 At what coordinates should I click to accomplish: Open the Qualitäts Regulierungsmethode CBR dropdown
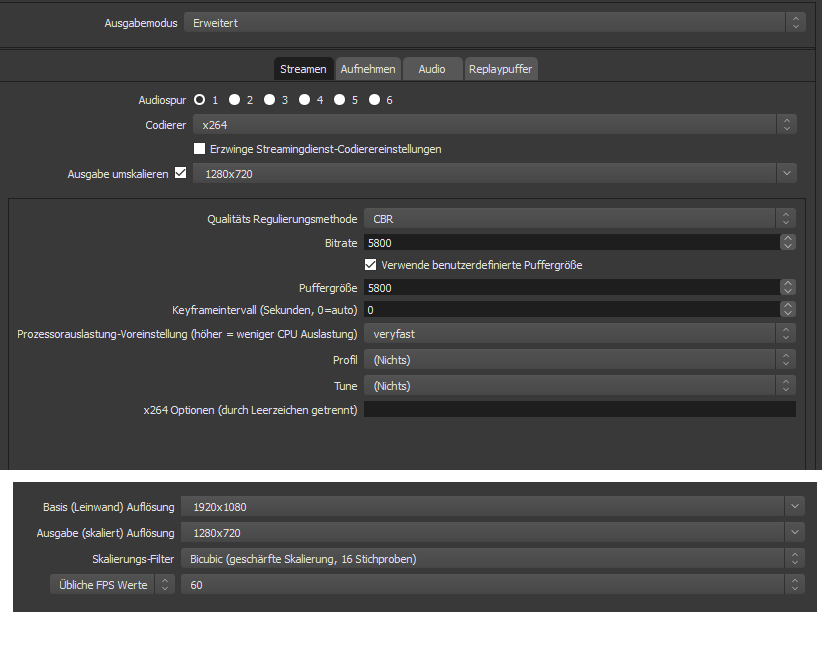pos(579,218)
